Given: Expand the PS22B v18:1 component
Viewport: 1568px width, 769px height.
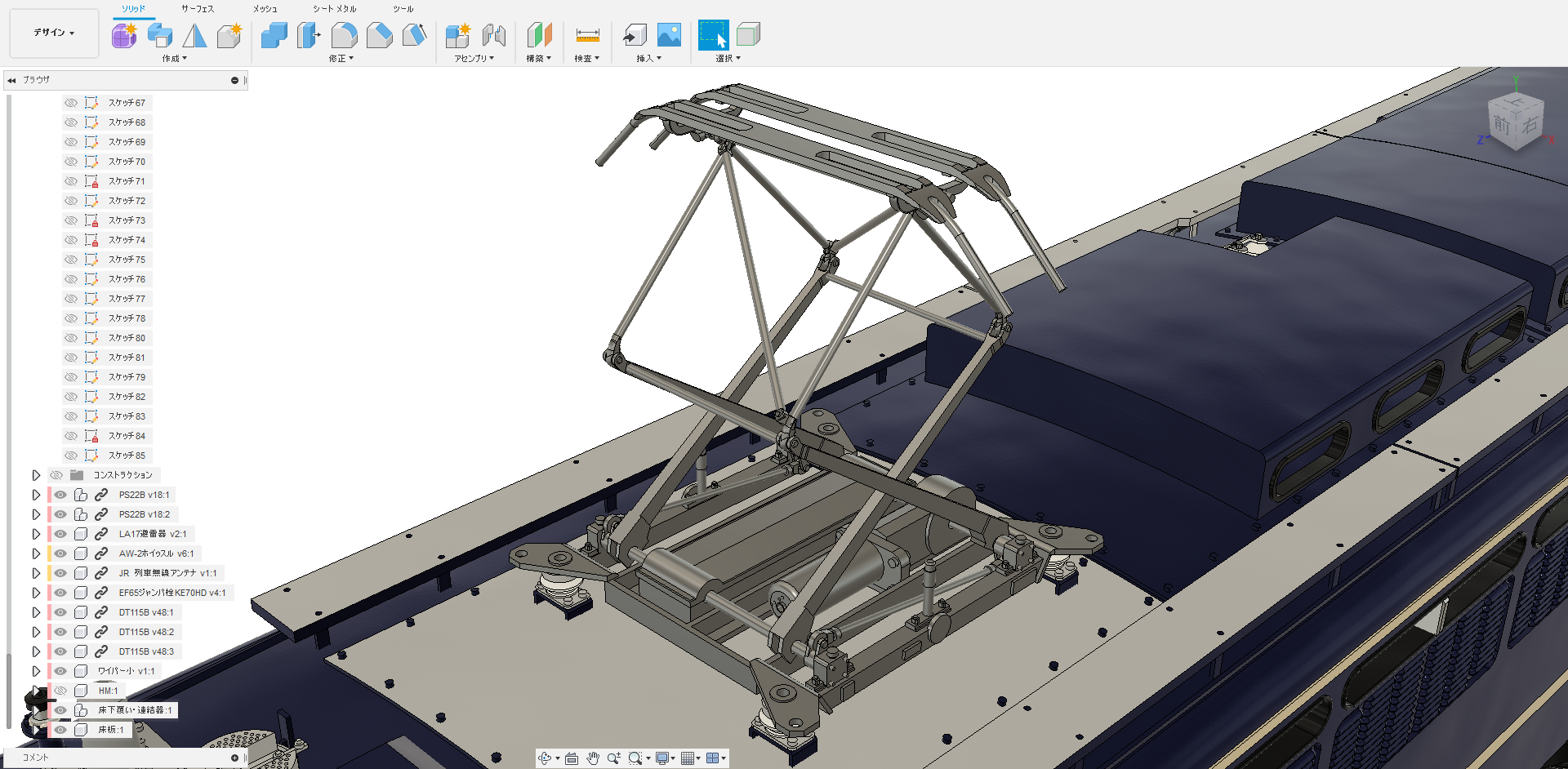Looking at the screenshot, I should [x=36, y=495].
